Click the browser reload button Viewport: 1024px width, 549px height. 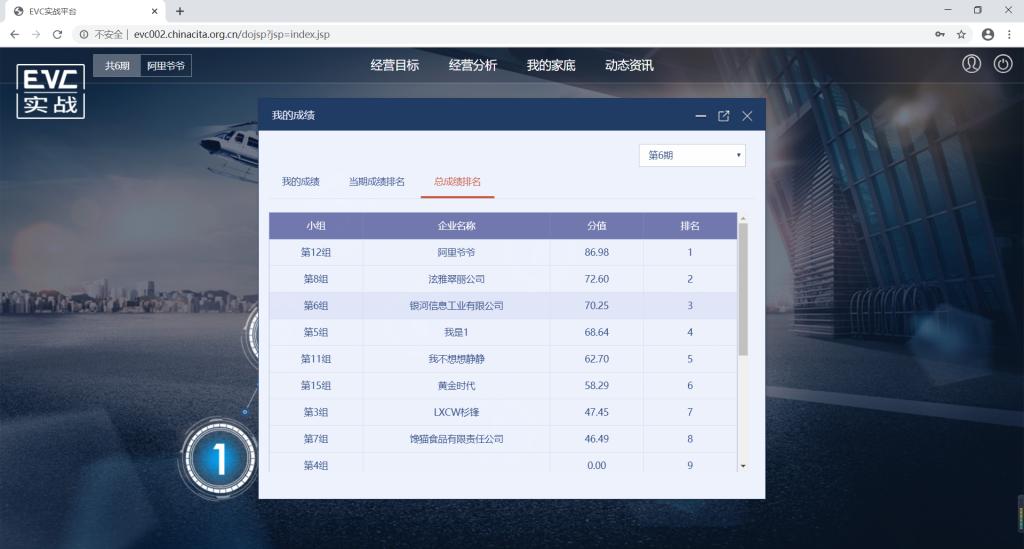click(x=57, y=34)
